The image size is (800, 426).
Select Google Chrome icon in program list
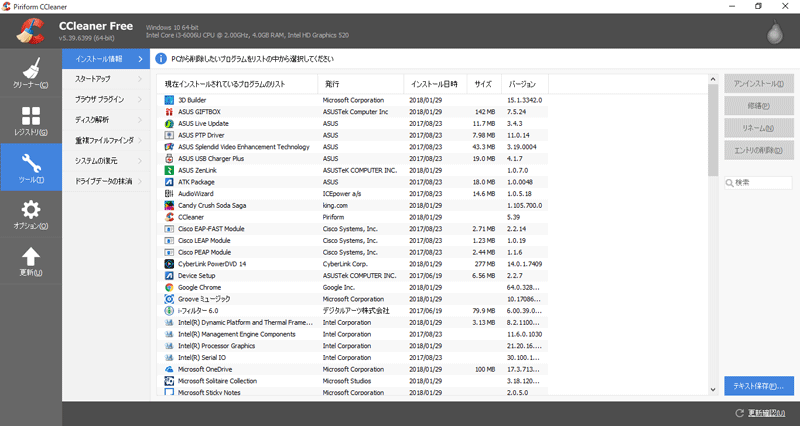(169, 287)
